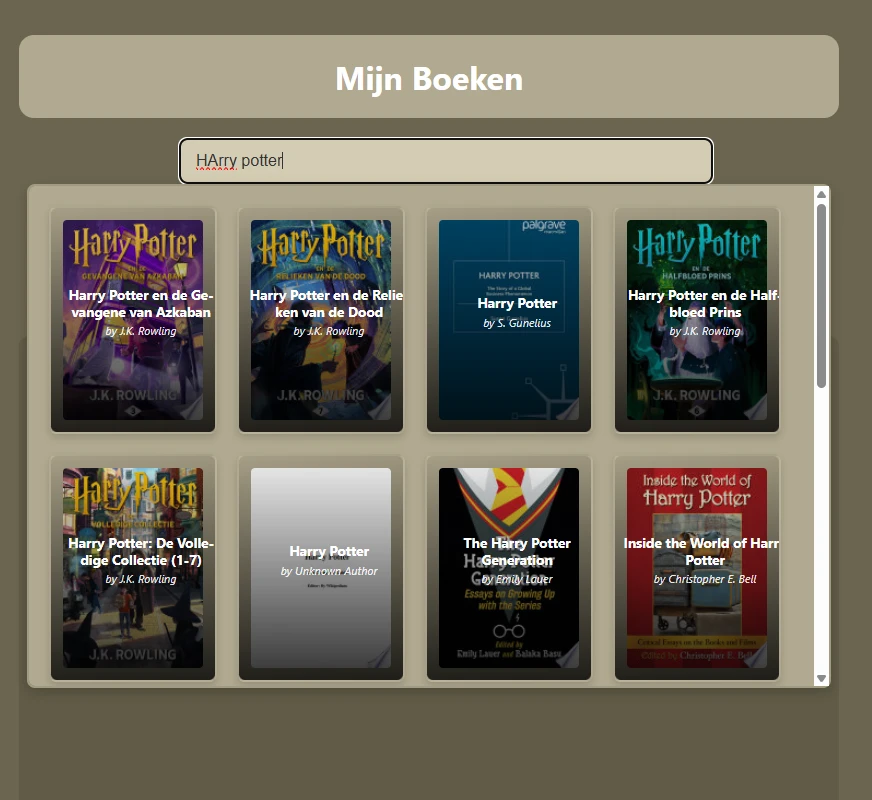Click author S. Gunelius under Harry Potter
872x800 pixels.
(x=516, y=322)
